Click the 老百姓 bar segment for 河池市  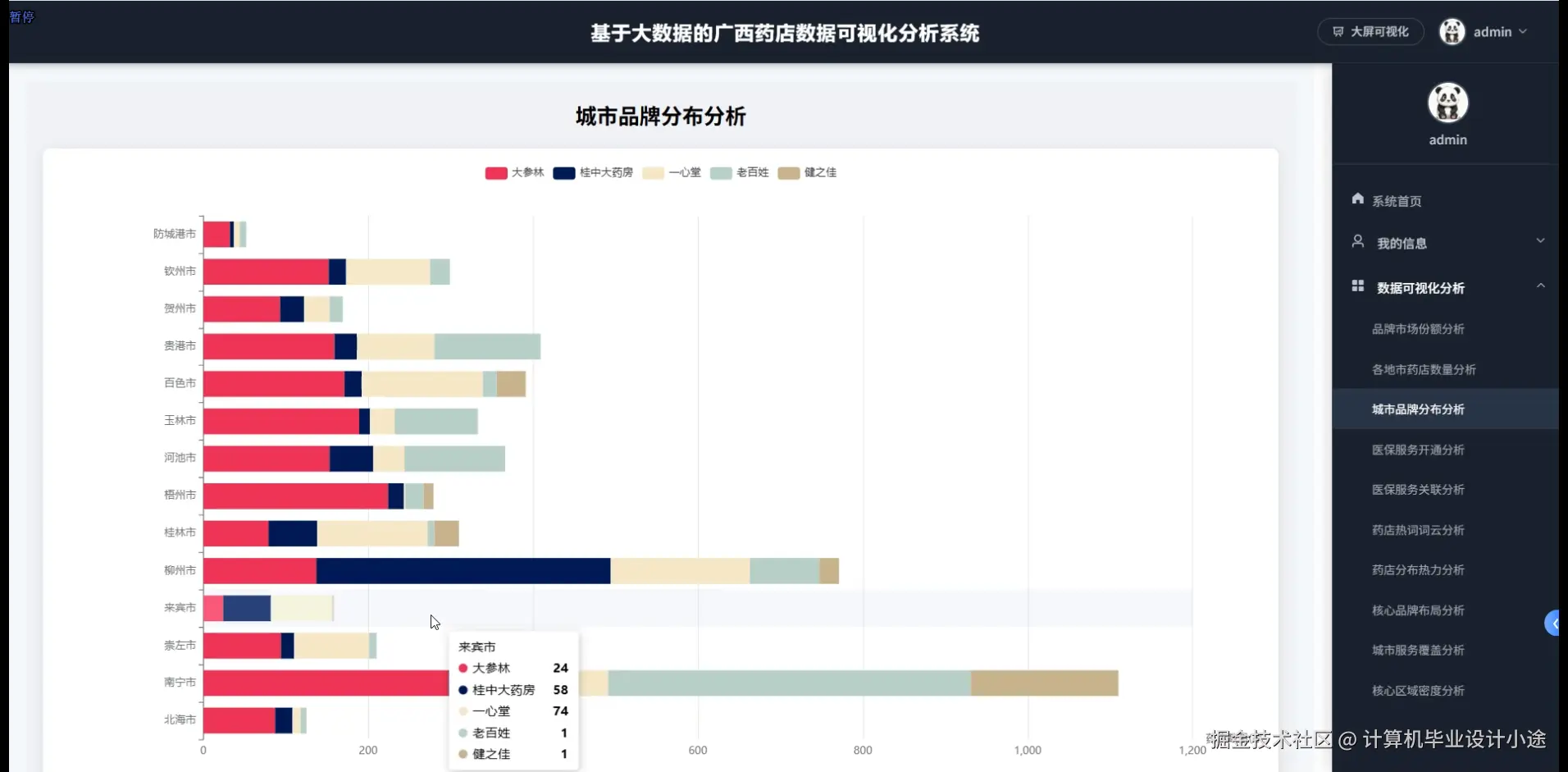pos(454,459)
